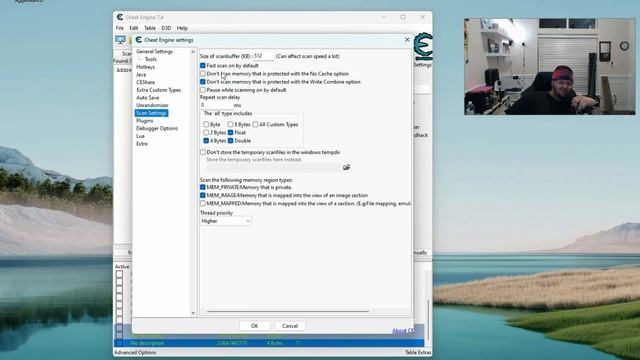Check the 8 Bytes type checkbox
The height and width of the screenshot is (360, 640).
(231, 124)
